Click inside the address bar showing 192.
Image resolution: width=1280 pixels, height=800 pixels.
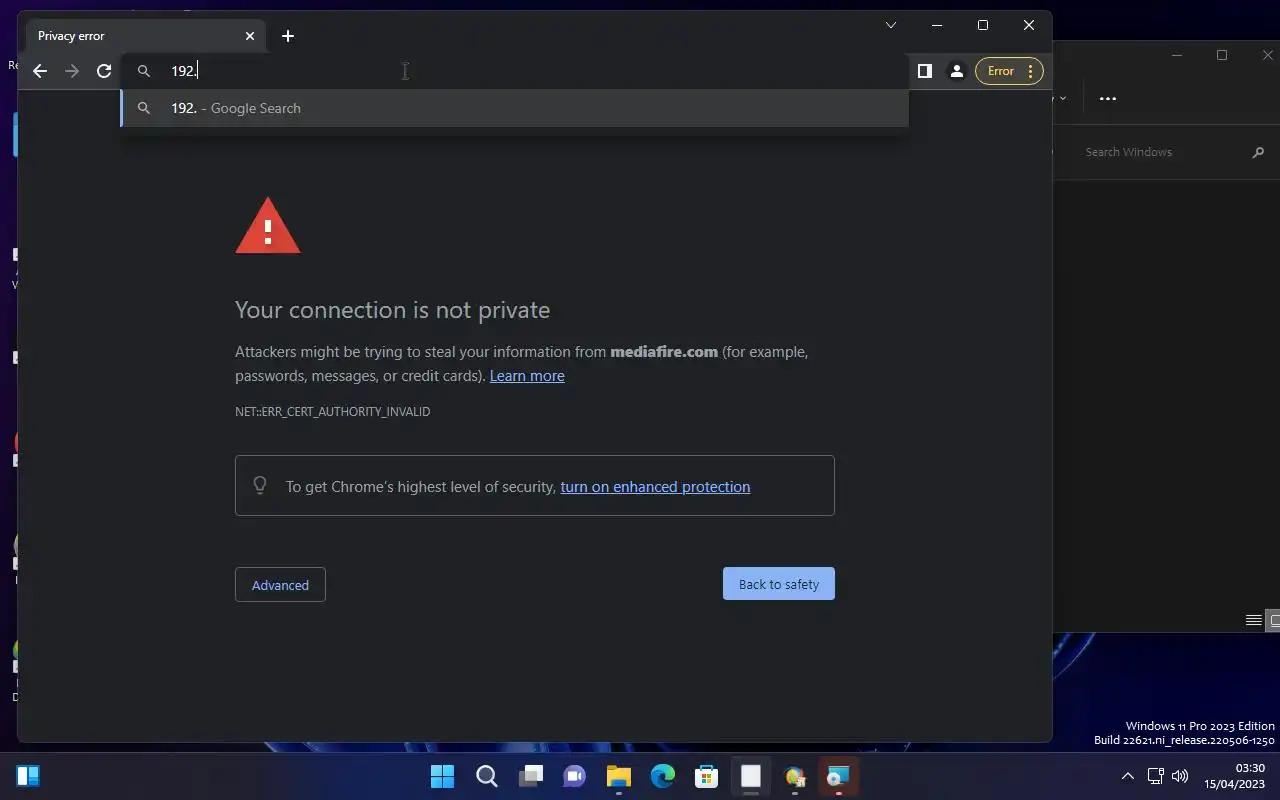click(x=515, y=71)
